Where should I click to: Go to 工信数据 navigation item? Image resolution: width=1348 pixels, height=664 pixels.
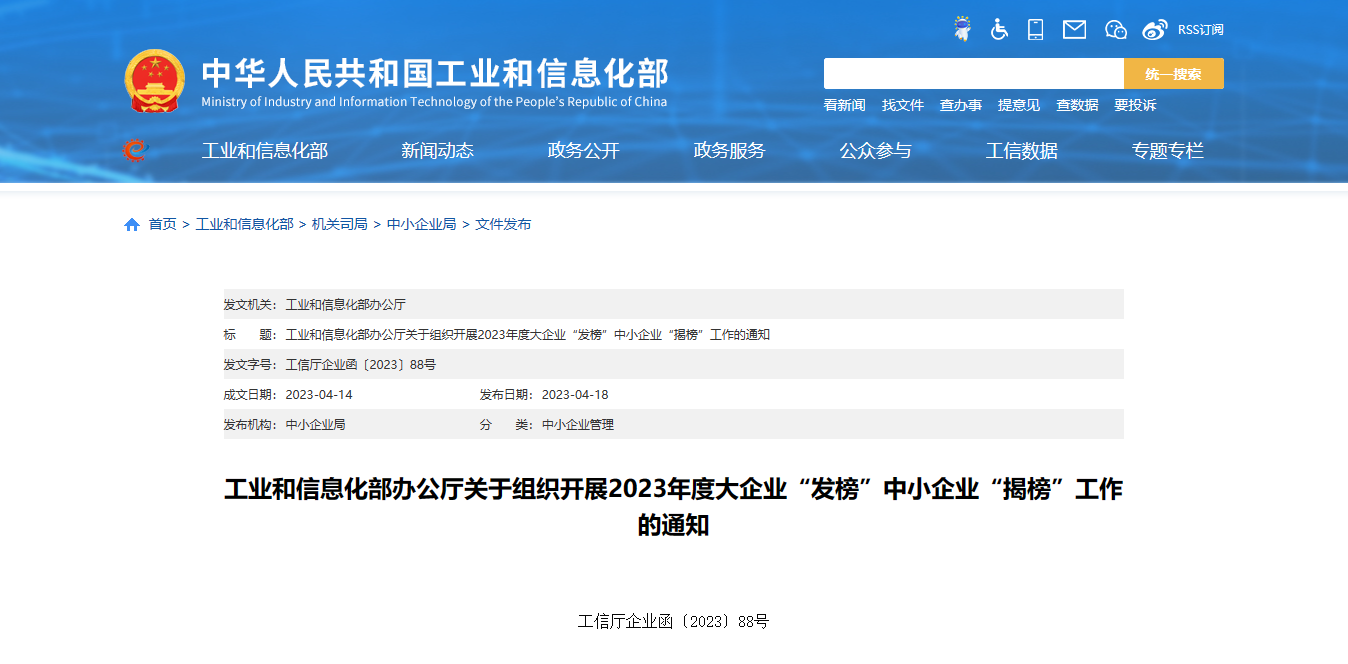(x=1021, y=151)
